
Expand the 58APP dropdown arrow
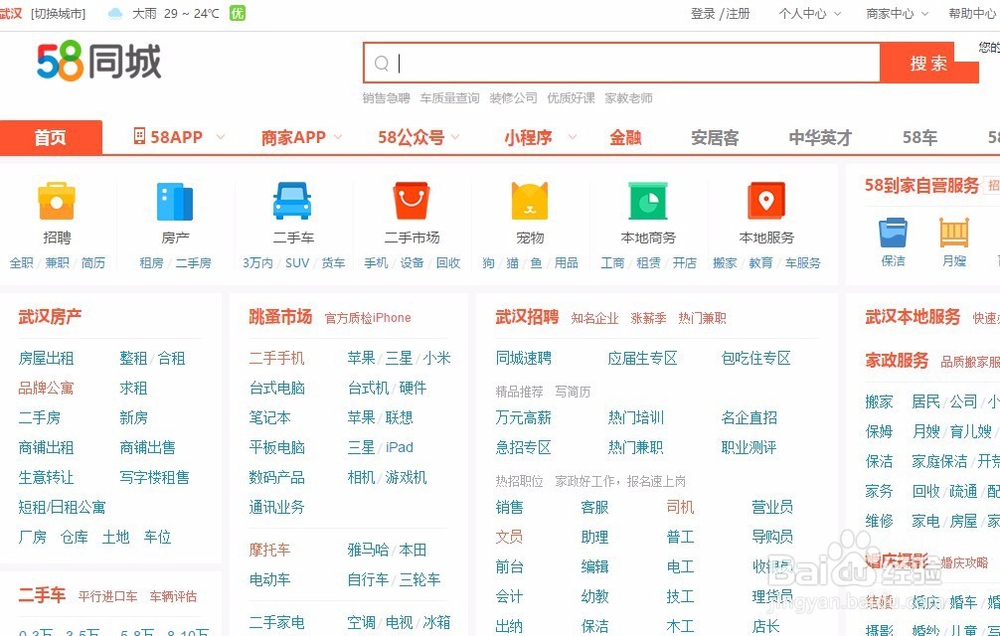(x=221, y=137)
